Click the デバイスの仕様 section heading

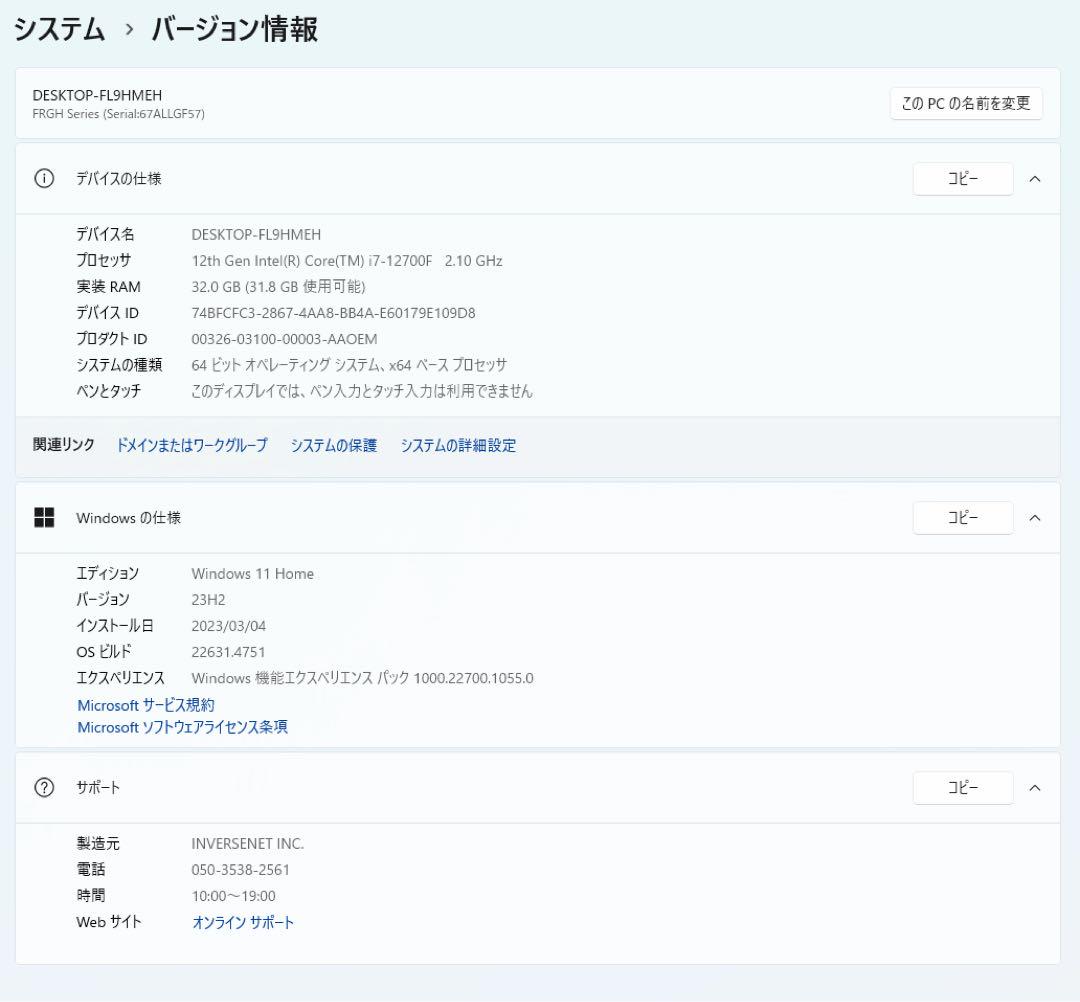tap(118, 179)
